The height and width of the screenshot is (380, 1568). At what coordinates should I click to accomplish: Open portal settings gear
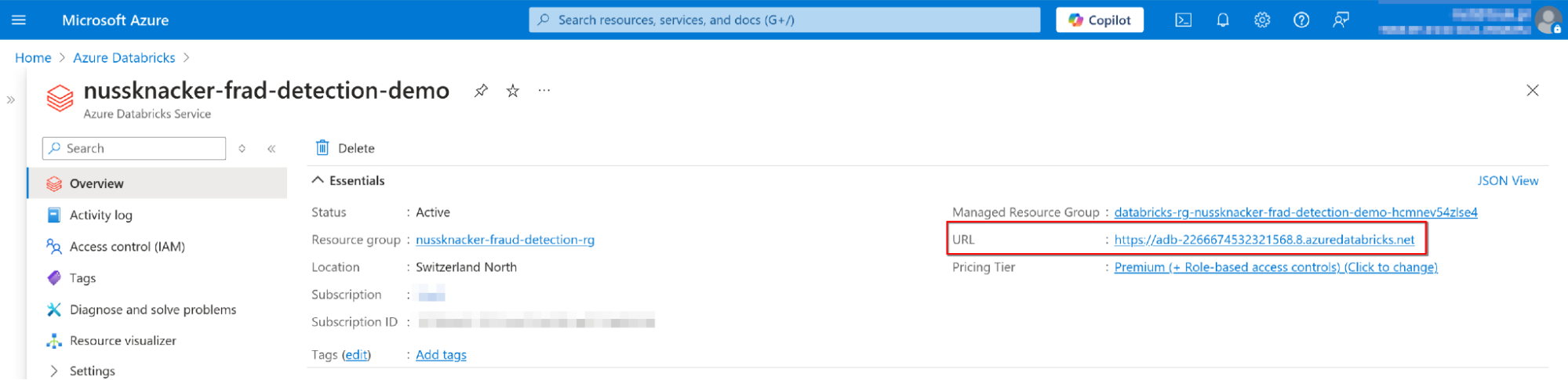(x=1262, y=20)
